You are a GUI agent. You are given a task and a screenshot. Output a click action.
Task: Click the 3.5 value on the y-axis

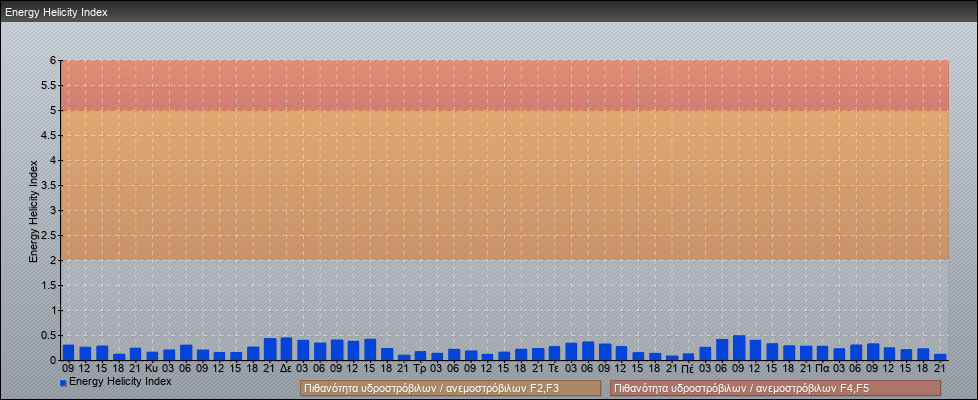[x=49, y=185]
